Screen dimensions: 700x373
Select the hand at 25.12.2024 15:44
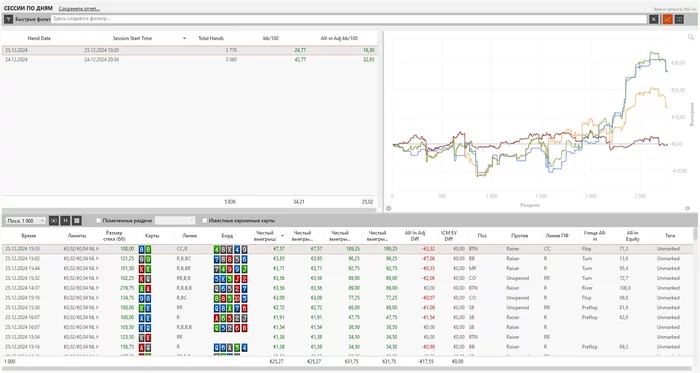click(347, 269)
